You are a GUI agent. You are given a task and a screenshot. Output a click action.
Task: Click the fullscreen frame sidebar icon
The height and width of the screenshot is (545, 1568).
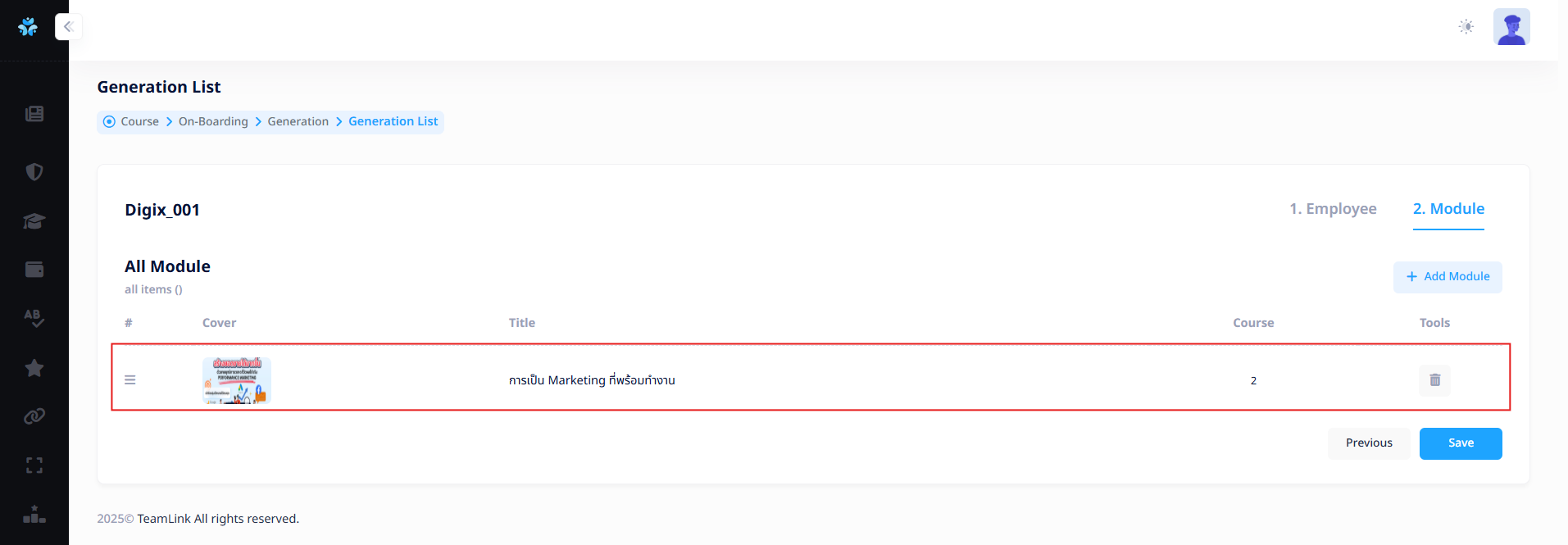(34, 466)
